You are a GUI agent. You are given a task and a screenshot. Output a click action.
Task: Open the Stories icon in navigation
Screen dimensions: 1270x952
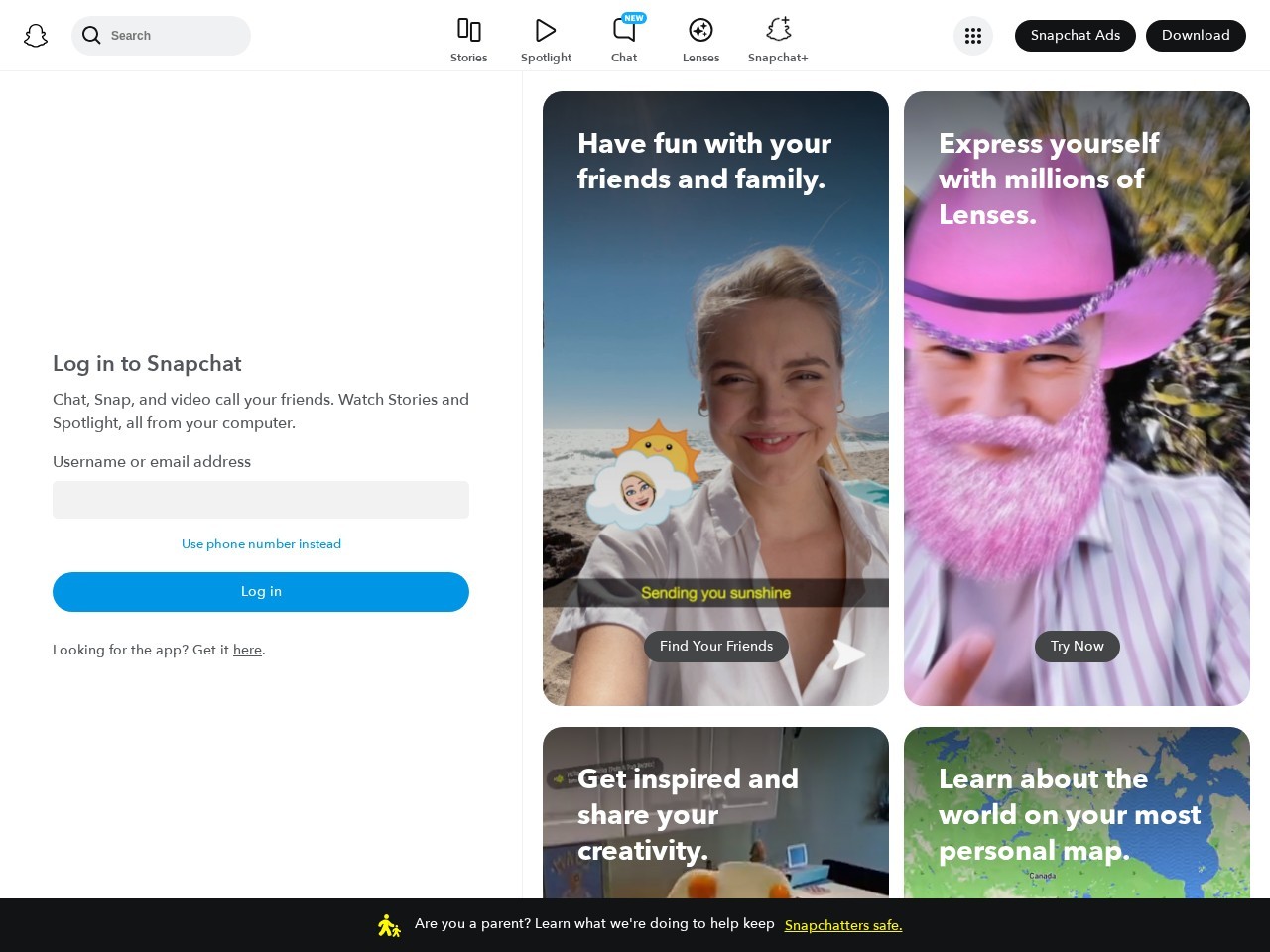tap(469, 30)
